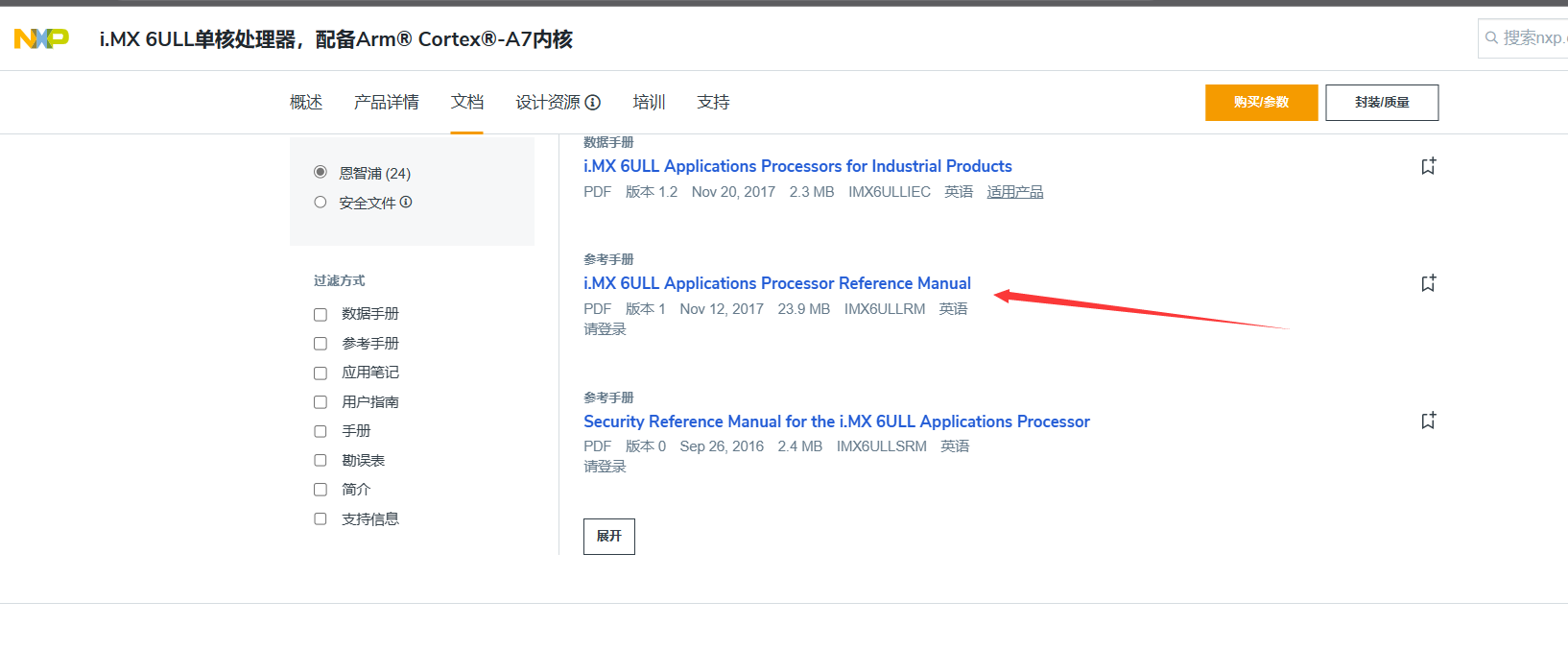The height and width of the screenshot is (650, 1568).
Task: Click the IMX6ULLIEC document ID
Action: coord(890,192)
